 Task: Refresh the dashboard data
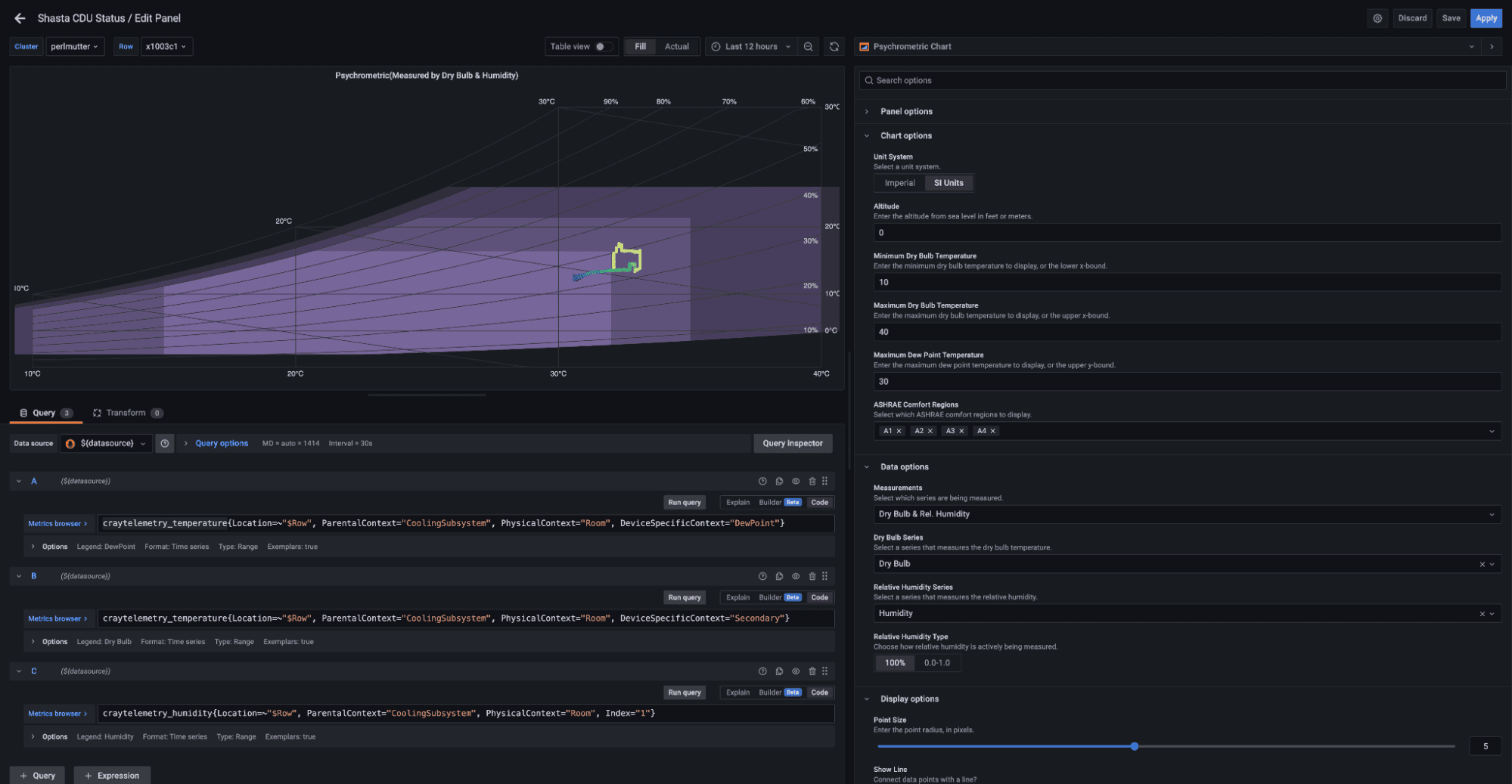coord(834,46)
